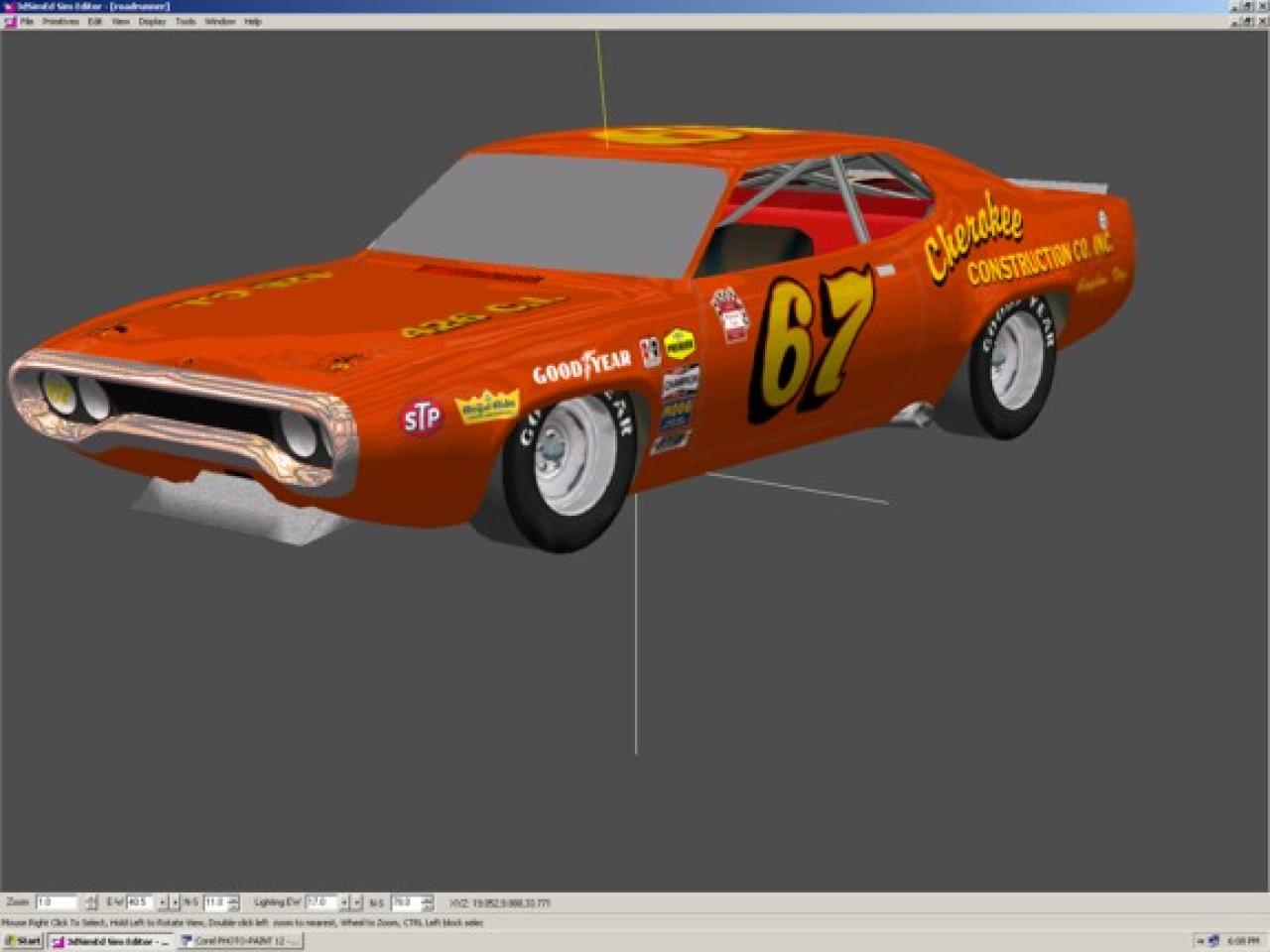Click the document icon in the menu bar
Screen dimensions: 1270x952
point(10,21)
